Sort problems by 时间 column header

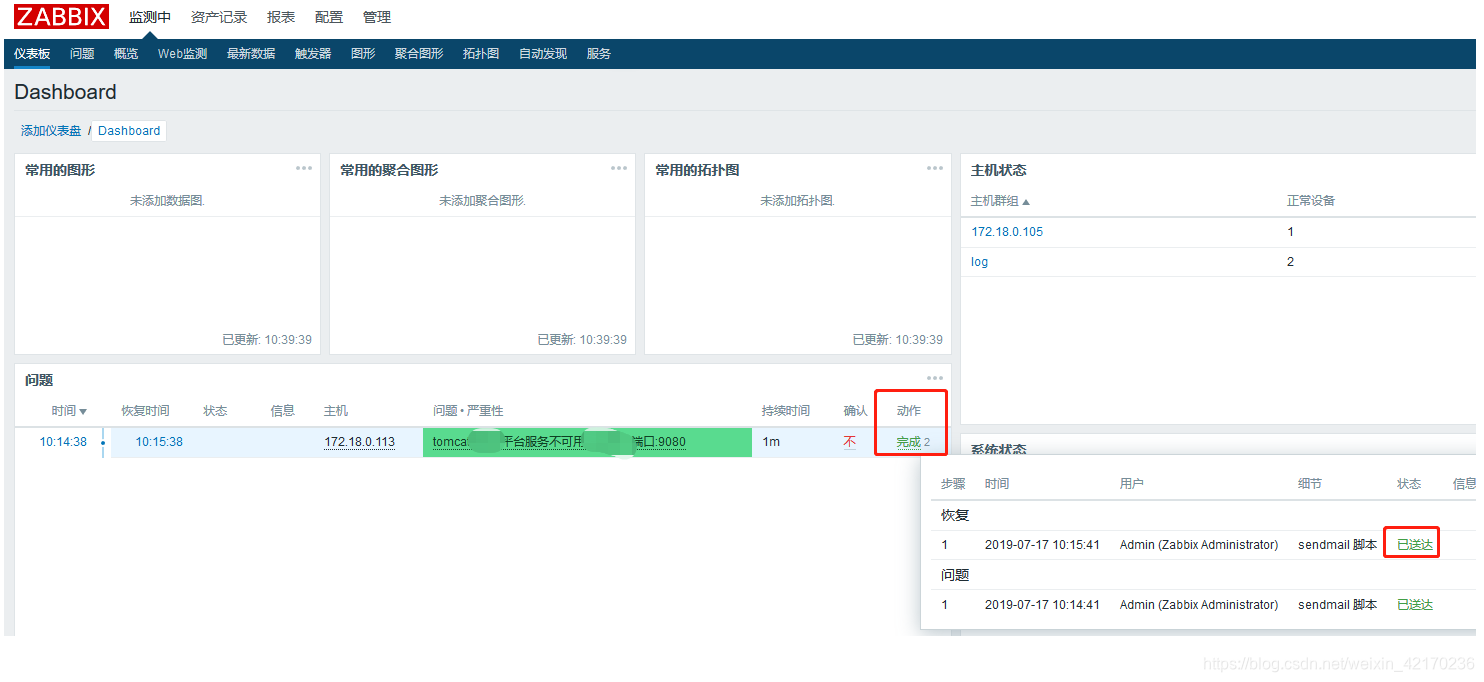click(x=69, y=411)
